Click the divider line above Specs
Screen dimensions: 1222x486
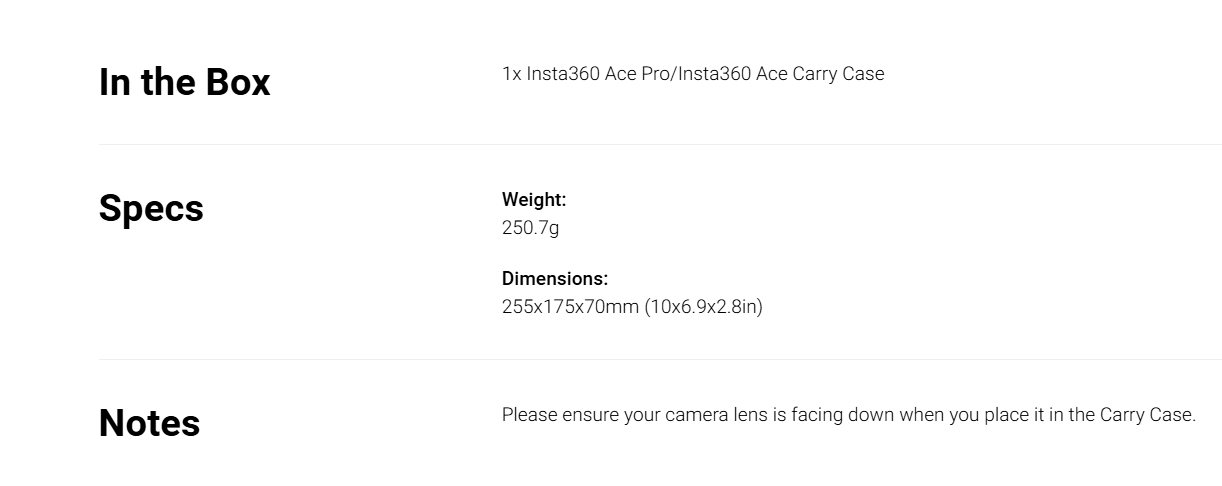(x=660, y=144)
